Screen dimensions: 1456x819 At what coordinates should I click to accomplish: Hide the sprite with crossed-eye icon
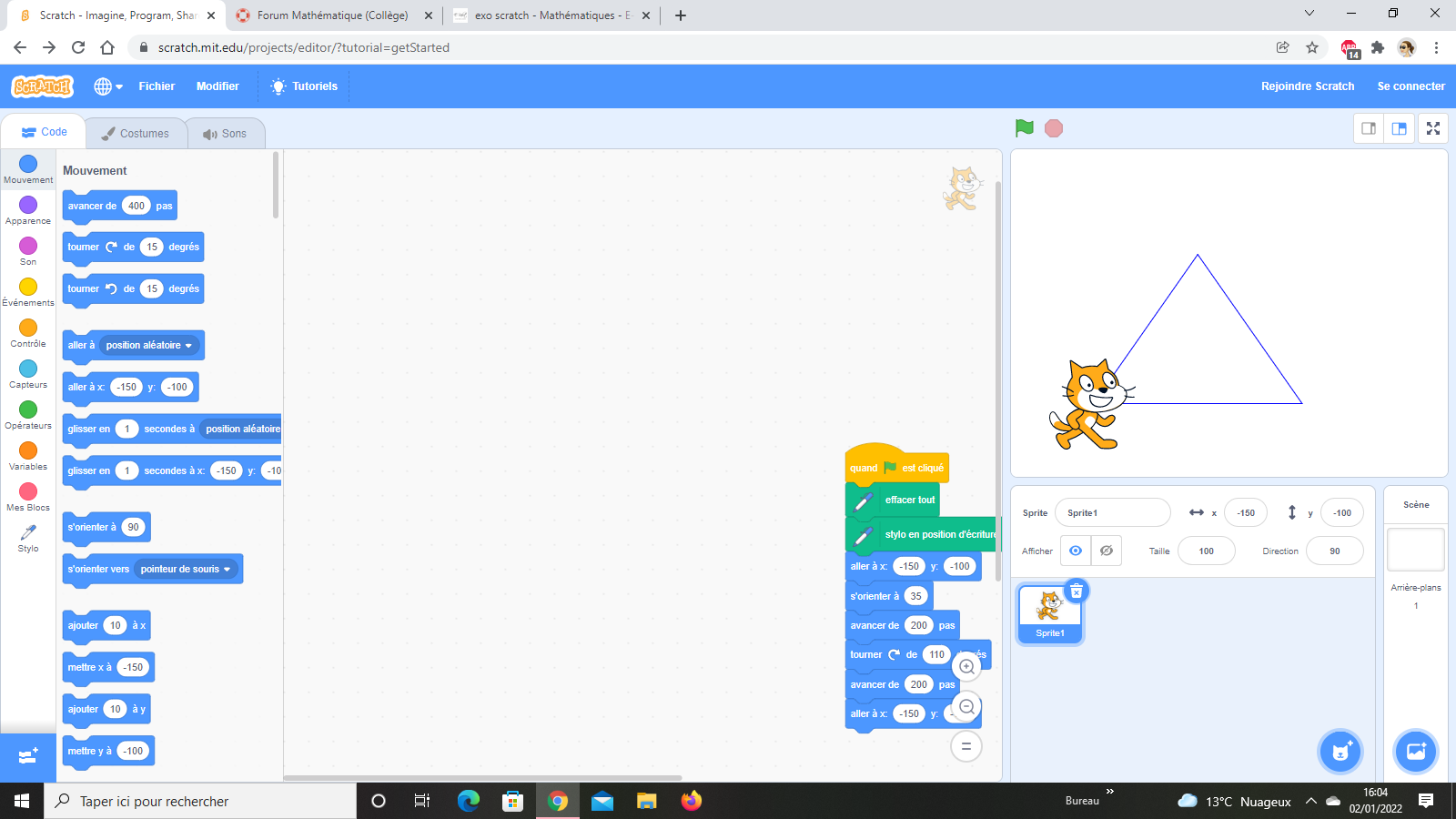coord(1107,551)
